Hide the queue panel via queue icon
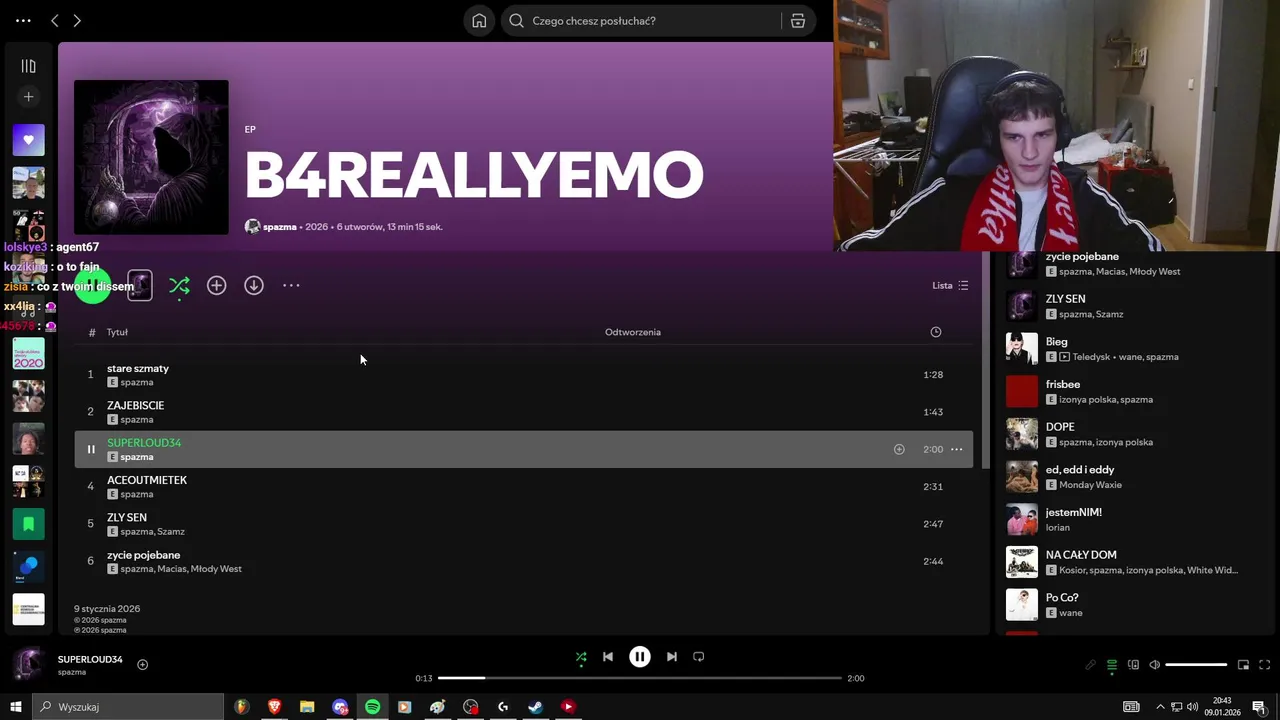The width and height of the screenshot is (1280, 720). point(1112,665)
